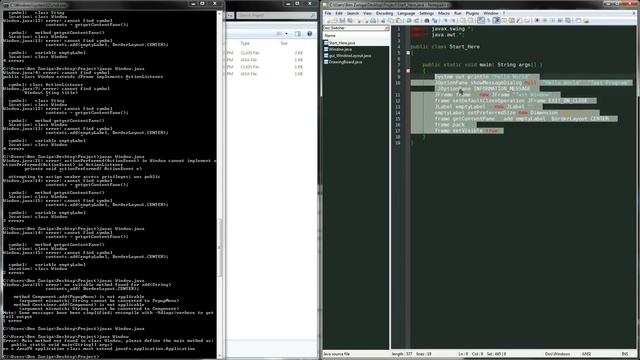
Task: Click the Function List toolbar icon
Action: [x=519, y=20]
